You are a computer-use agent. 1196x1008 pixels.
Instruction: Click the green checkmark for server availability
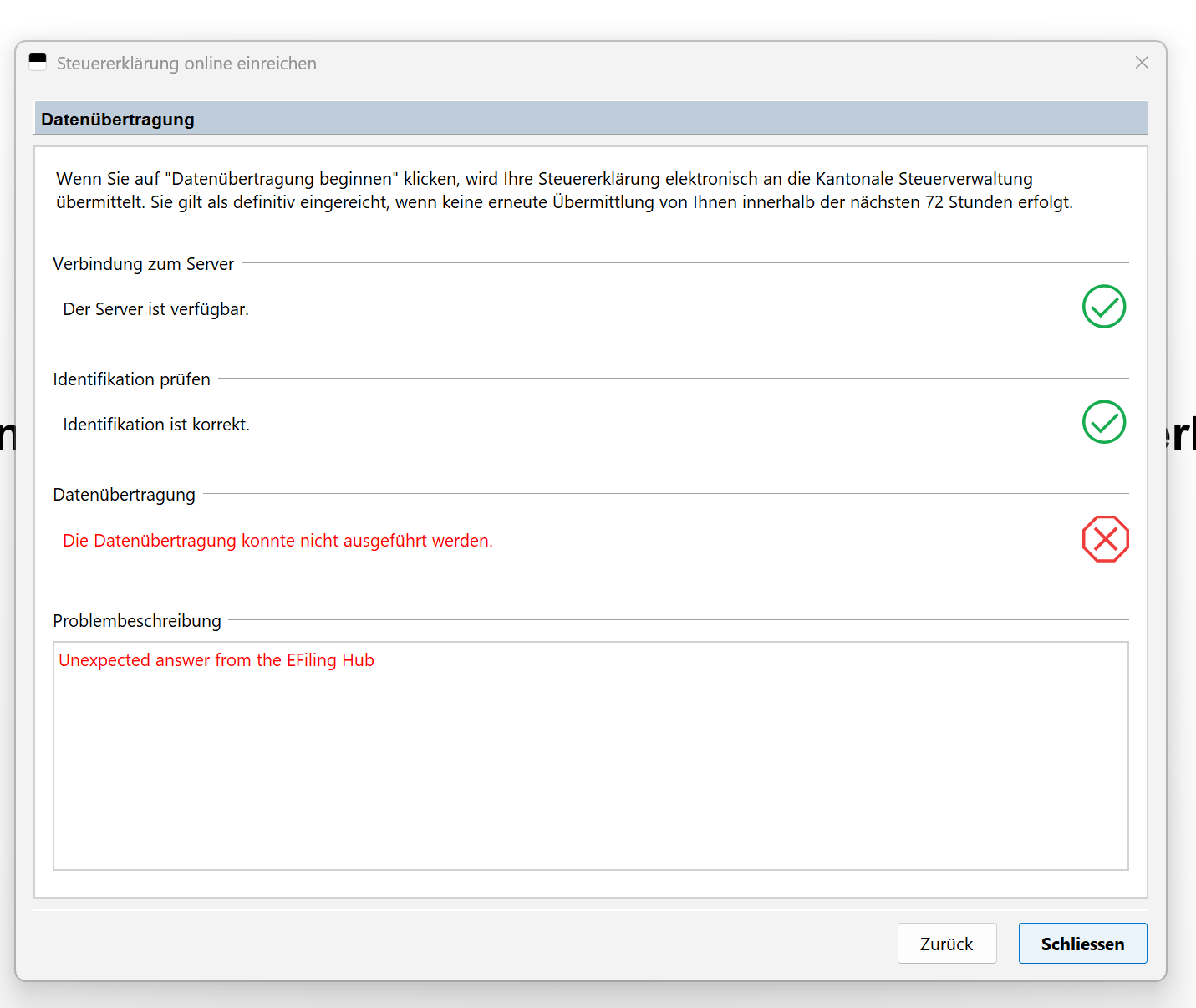click(1104, 307)
